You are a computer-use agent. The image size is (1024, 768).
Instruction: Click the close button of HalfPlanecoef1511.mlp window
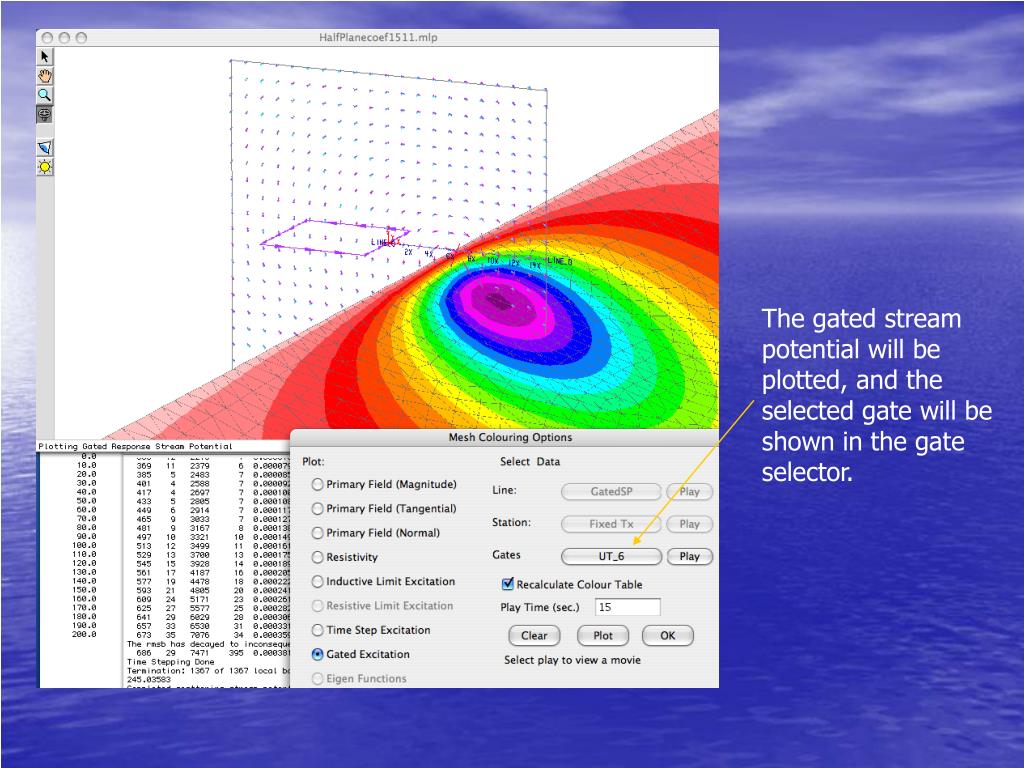[x=47, y=38]
